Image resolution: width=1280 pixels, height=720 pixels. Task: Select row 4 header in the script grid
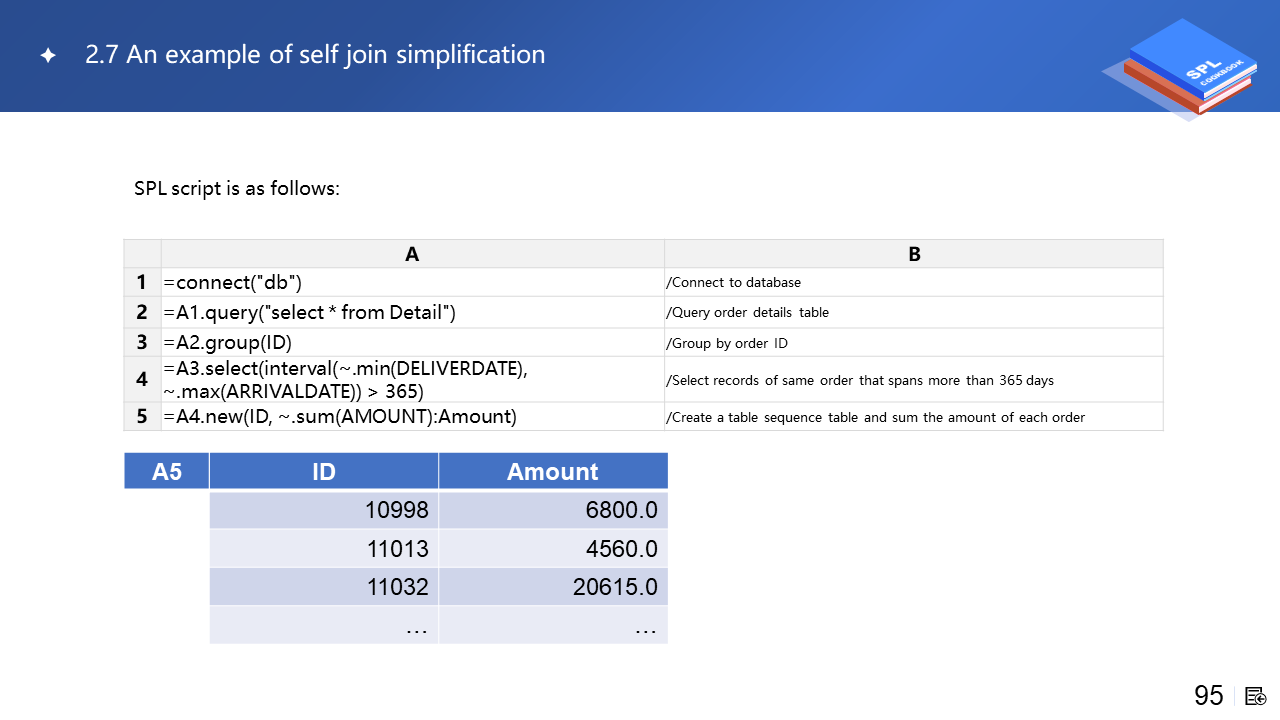coord(142,379)
